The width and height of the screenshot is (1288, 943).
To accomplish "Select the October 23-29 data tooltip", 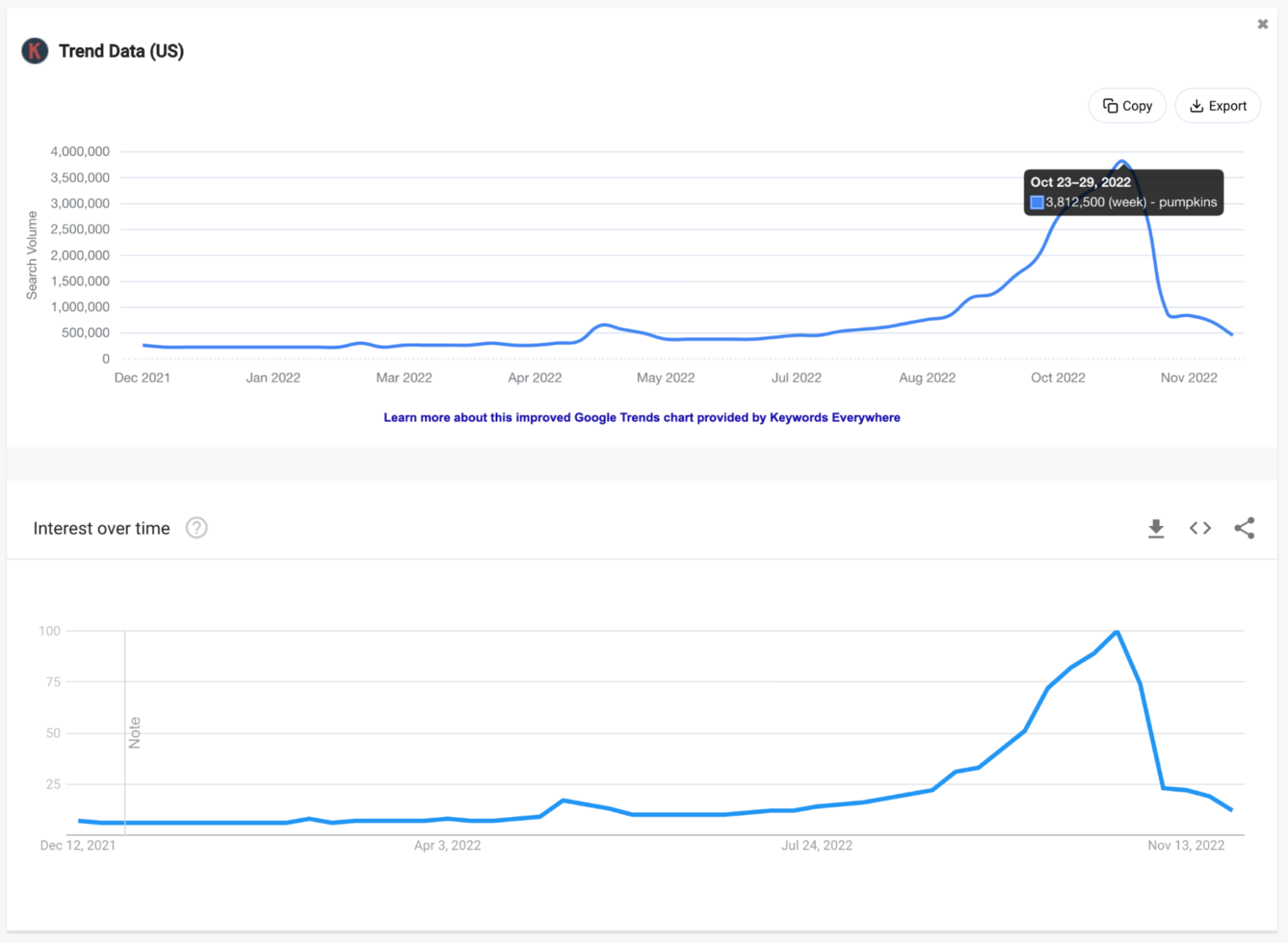I will click(1124, 191).
